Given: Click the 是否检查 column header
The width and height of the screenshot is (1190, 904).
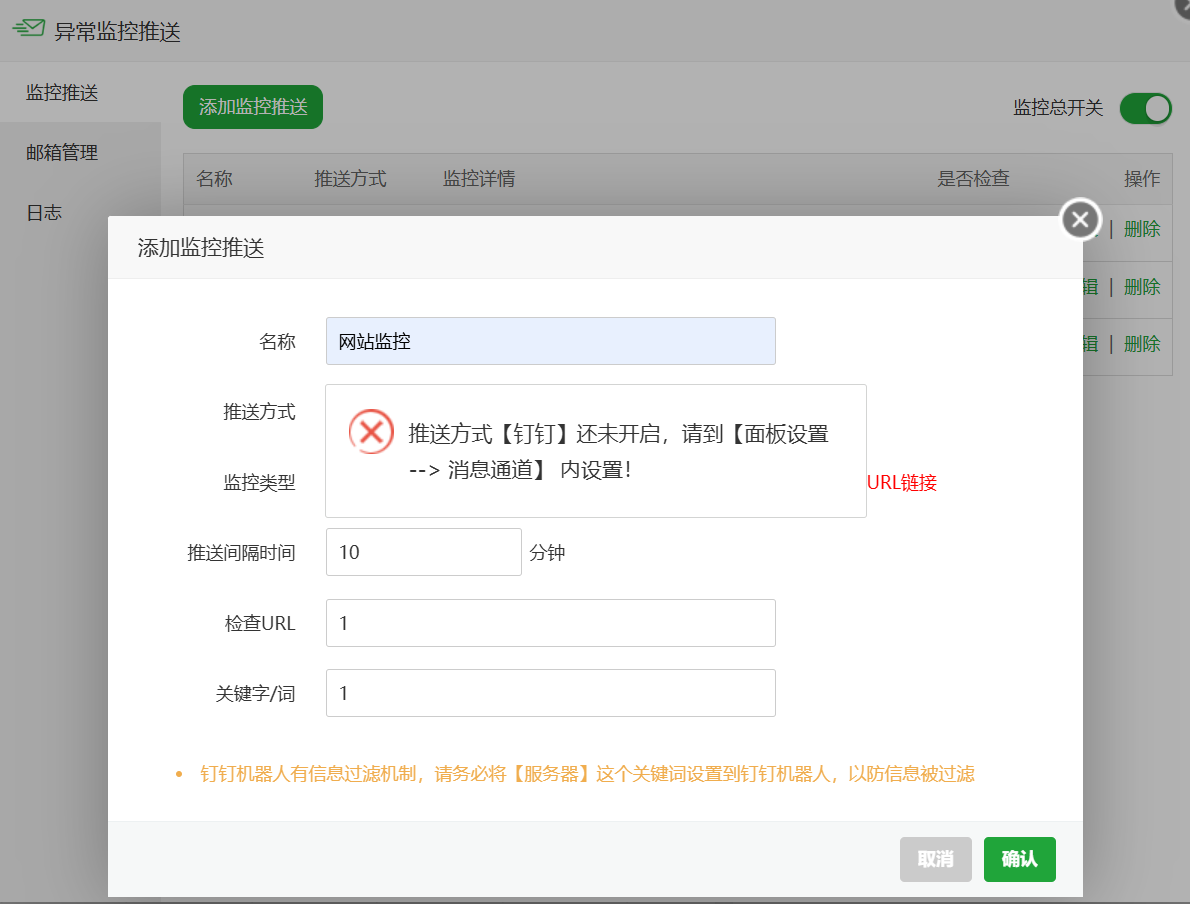Looking at the screenshot, I should (973, 178).
